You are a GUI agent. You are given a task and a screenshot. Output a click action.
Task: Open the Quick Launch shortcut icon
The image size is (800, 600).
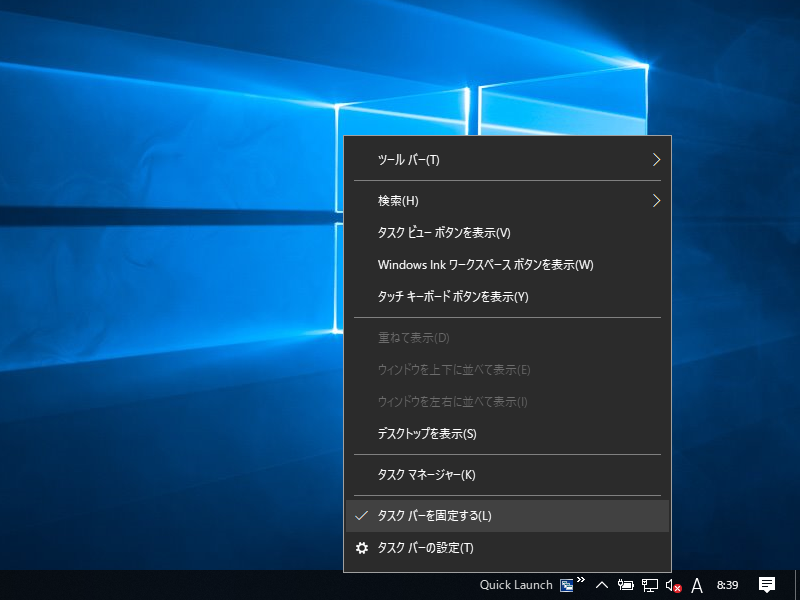pos(566,585)
